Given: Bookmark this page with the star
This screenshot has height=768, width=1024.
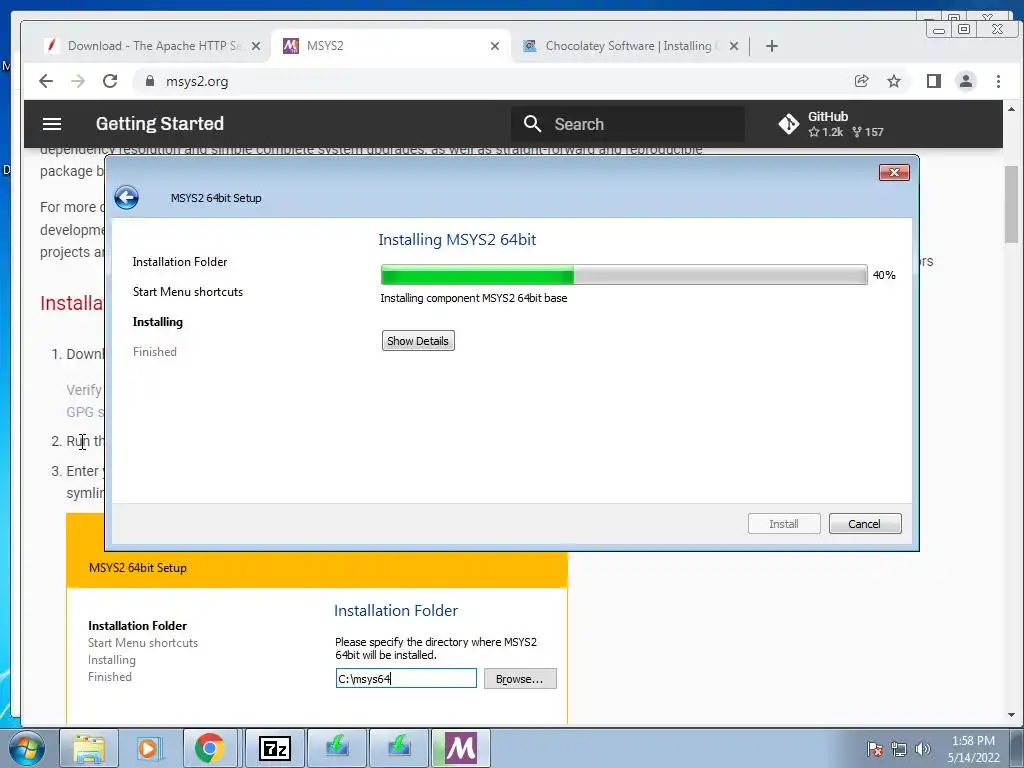Looking at the screenshot, I should point(894,81).
